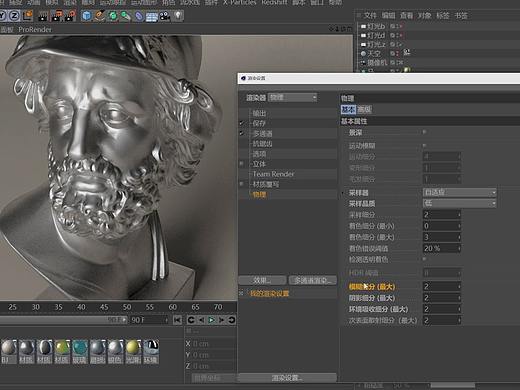Open the ProRender viewport menu
The height and width of the screenshot is (390, 520).
coord(35,29)
